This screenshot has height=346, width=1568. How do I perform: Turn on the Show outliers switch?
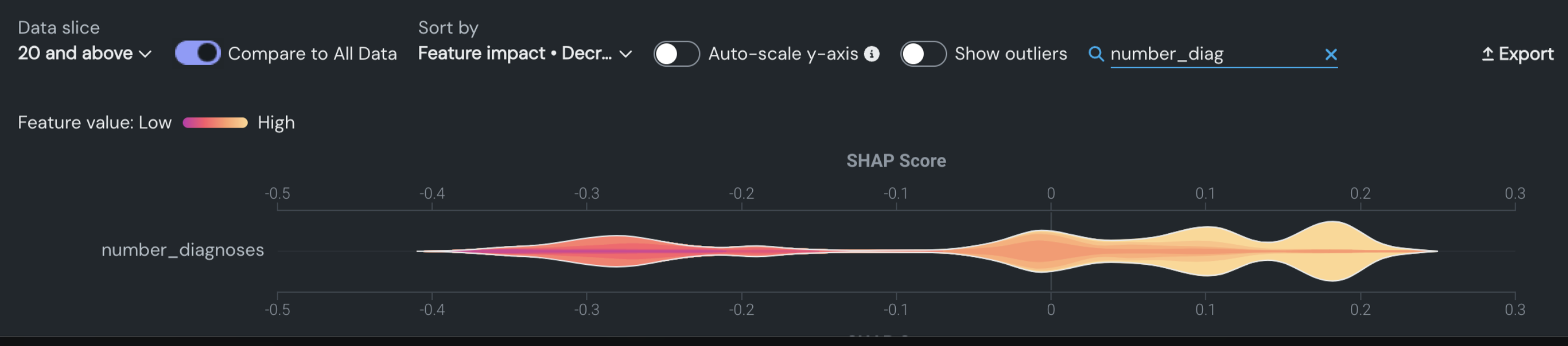[923, 53]
